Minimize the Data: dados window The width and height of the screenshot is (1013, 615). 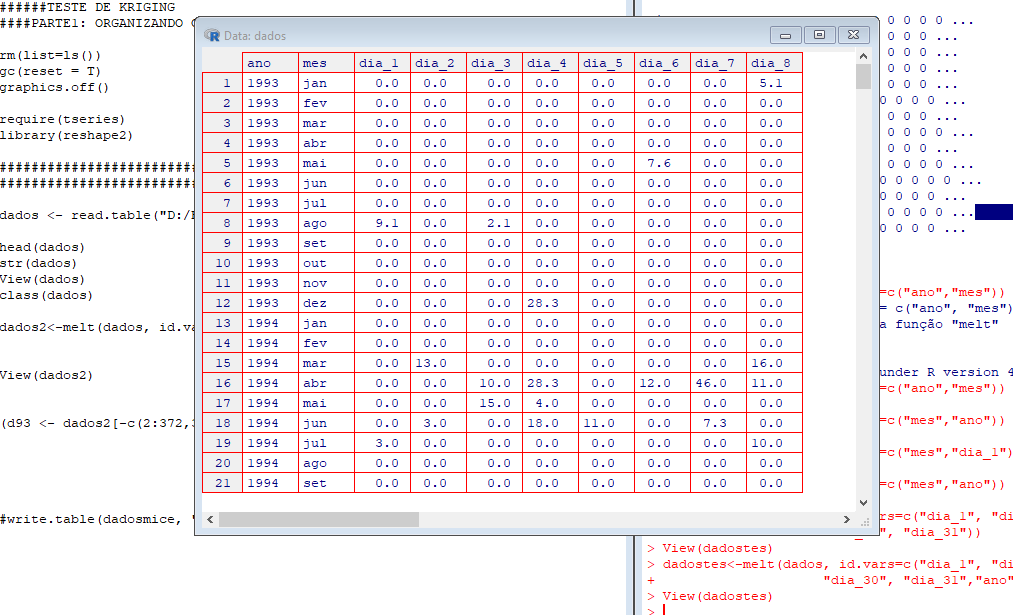pos(786,35)
